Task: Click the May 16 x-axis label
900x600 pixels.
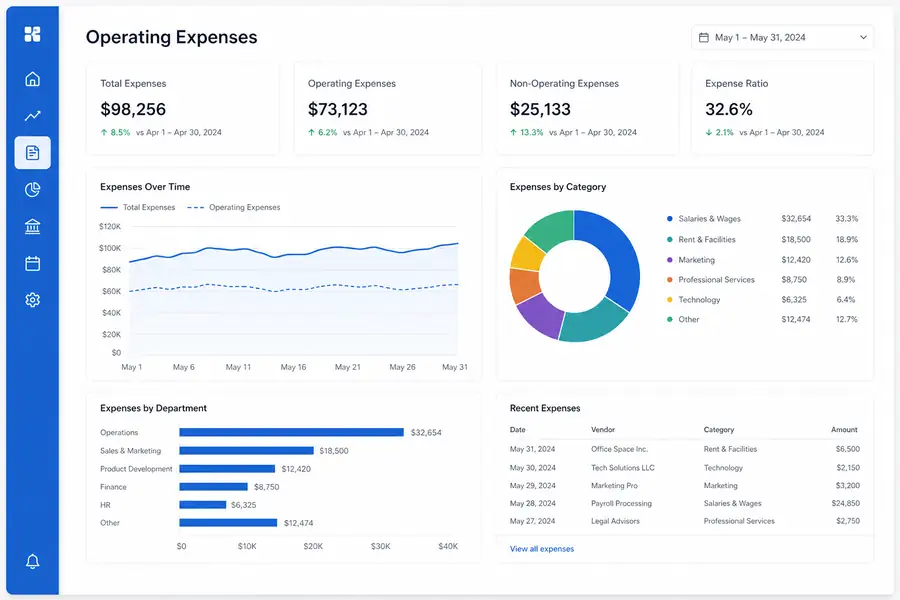Action: tap(293, 367)
